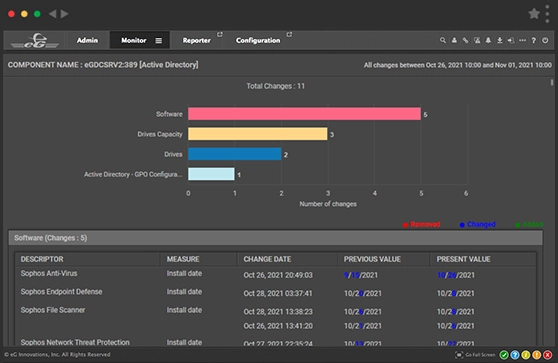This screenshot has width=558, height=363.
Task: Open the Monitor hamburger menu icon
Action: click(x=158, y=41)
